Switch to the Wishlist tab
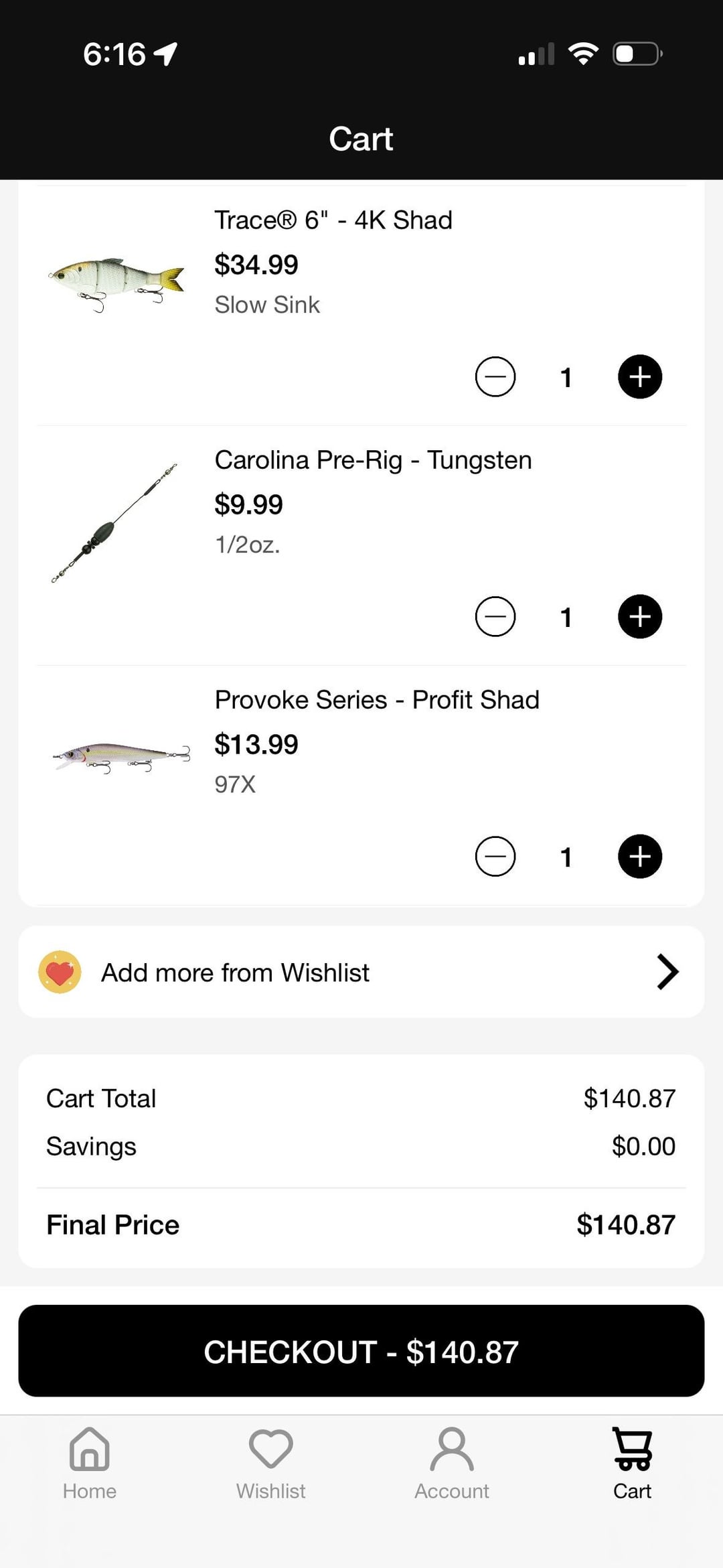This screenshot has width=723, height=1568. coord(270,1463)
